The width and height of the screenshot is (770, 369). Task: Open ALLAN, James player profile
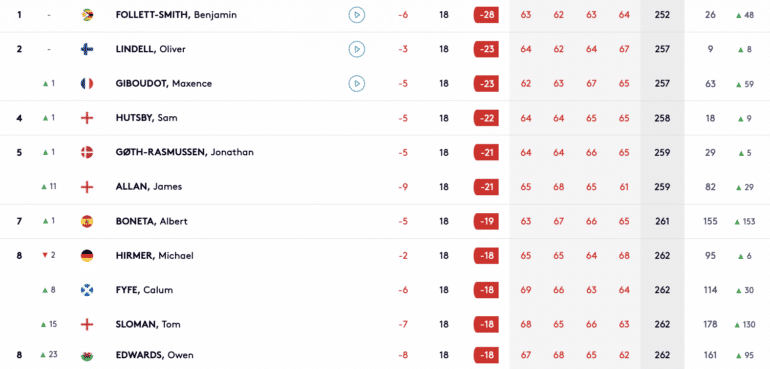pos(148,187)
